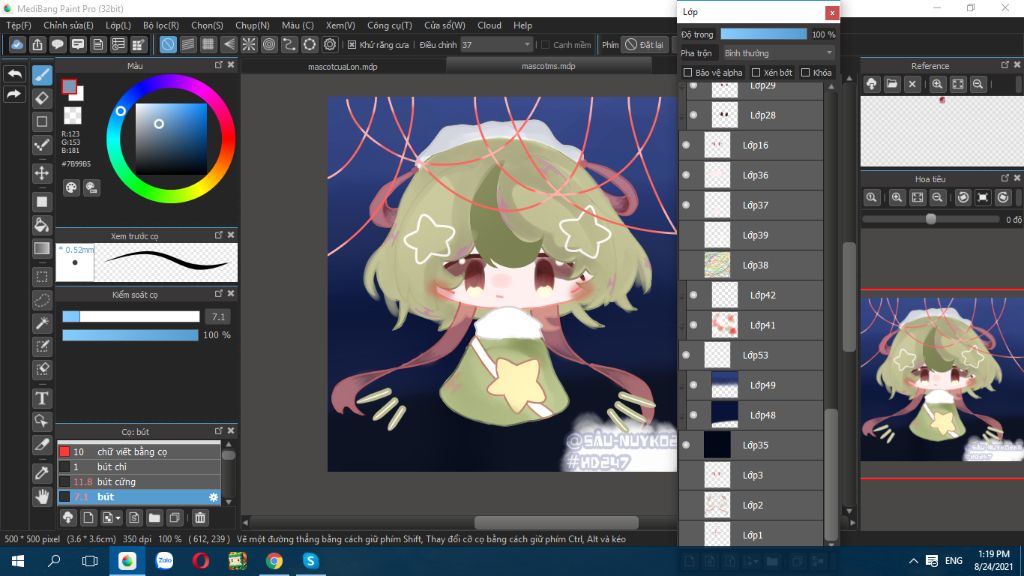The width and height of the screenshot is (1024, 576).
Task: Open the Công cụ(T) menu
Action: [x=389, y=25]
